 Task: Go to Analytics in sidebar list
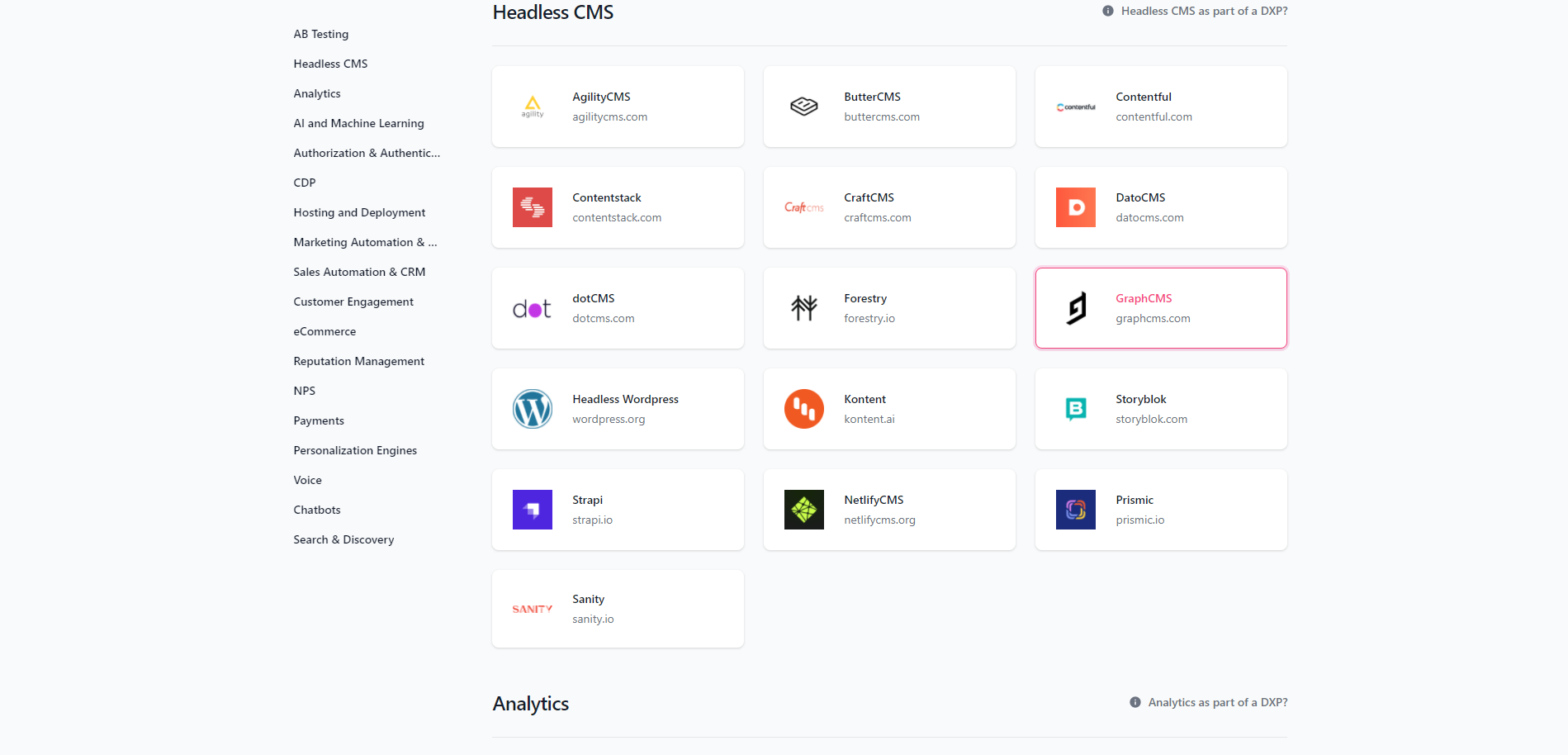point(317,93)
